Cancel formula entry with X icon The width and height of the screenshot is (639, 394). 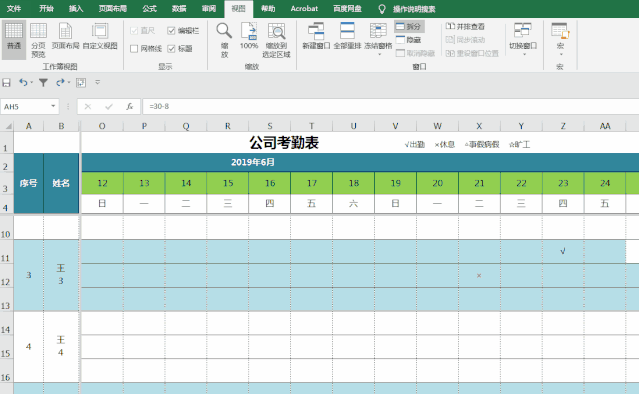88,107
